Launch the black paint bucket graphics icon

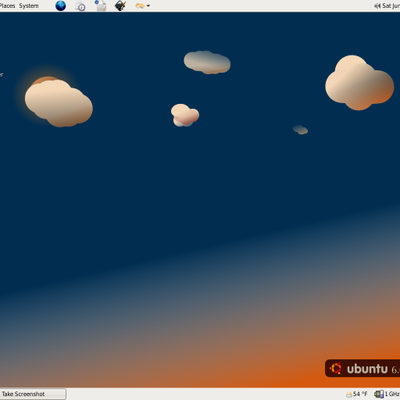[120, 6]
